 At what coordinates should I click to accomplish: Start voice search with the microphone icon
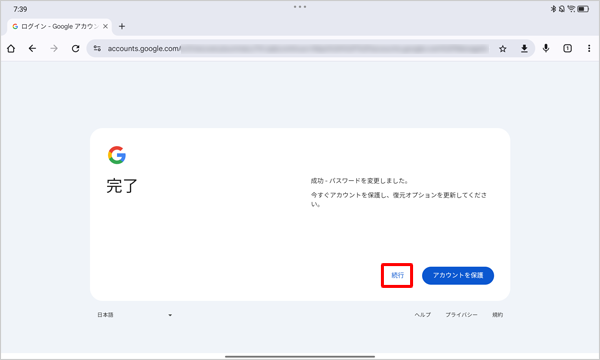point(546,48)
